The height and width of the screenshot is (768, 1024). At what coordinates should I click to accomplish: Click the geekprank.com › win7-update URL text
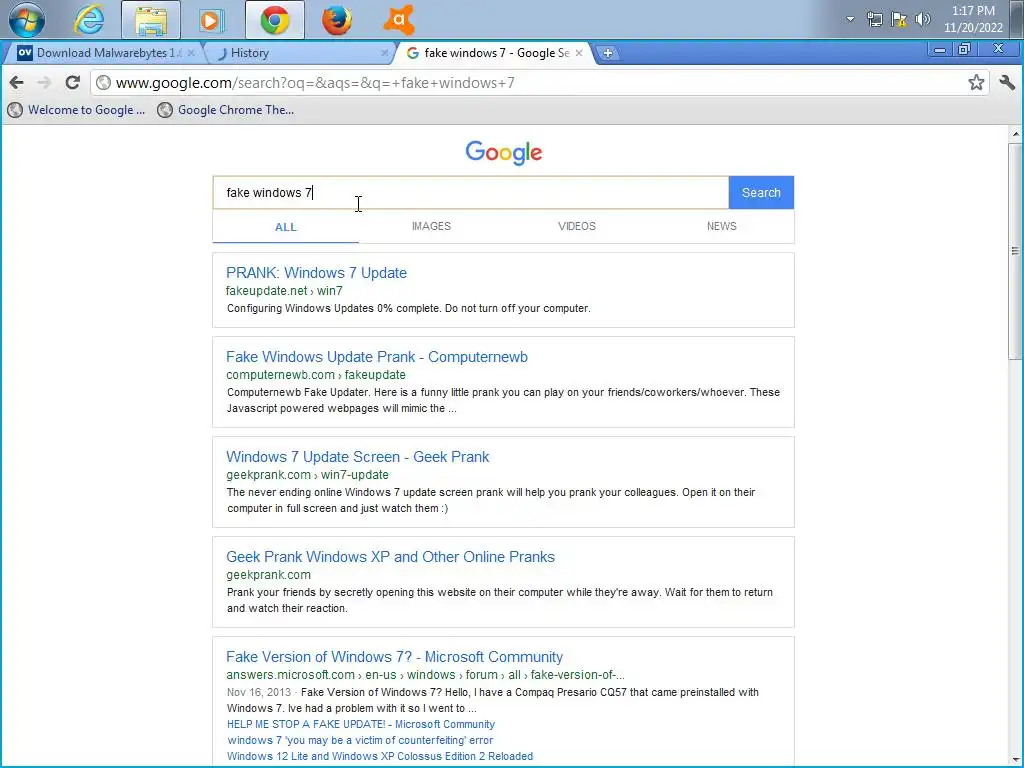pyautogui.click(x=308, y=475)
